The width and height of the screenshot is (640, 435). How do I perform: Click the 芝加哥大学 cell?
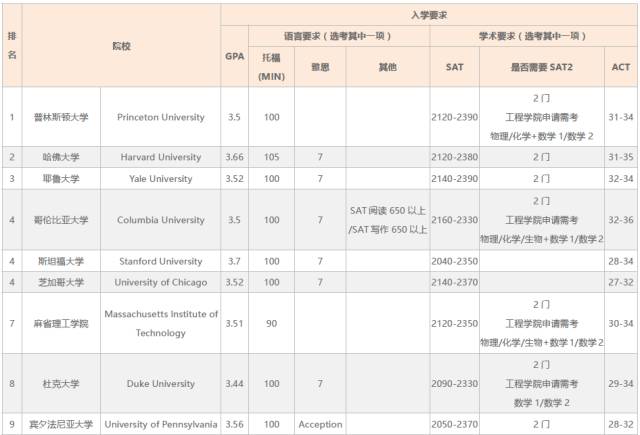pyautogui.click(x=61, y=282)
